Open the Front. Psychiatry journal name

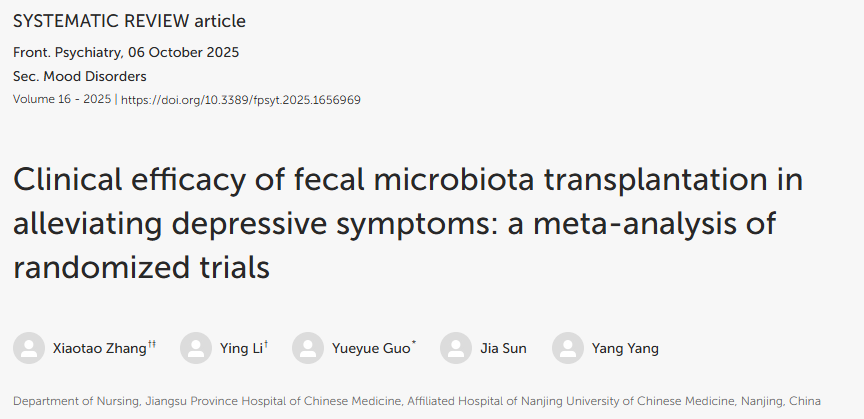pyautogui.click(x=64, y=52)
